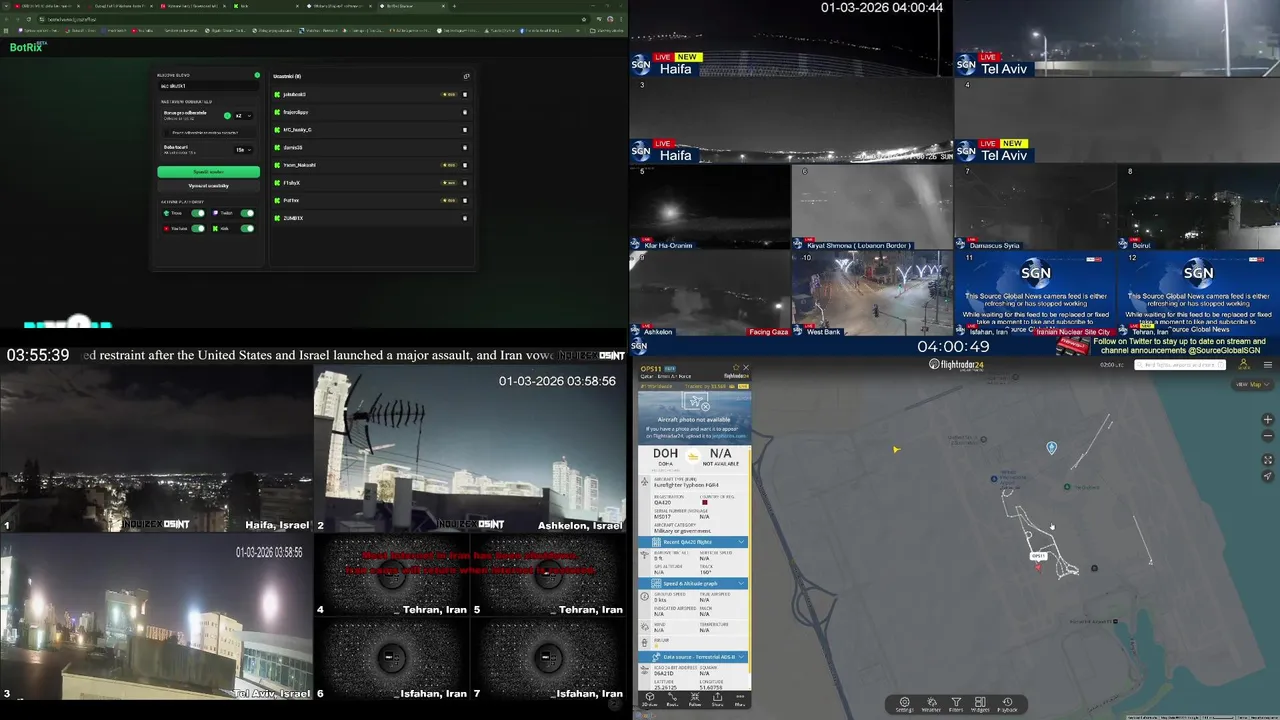Toggle YouTube platform switch
1280x720 pixels.
[x=198, y=228]
